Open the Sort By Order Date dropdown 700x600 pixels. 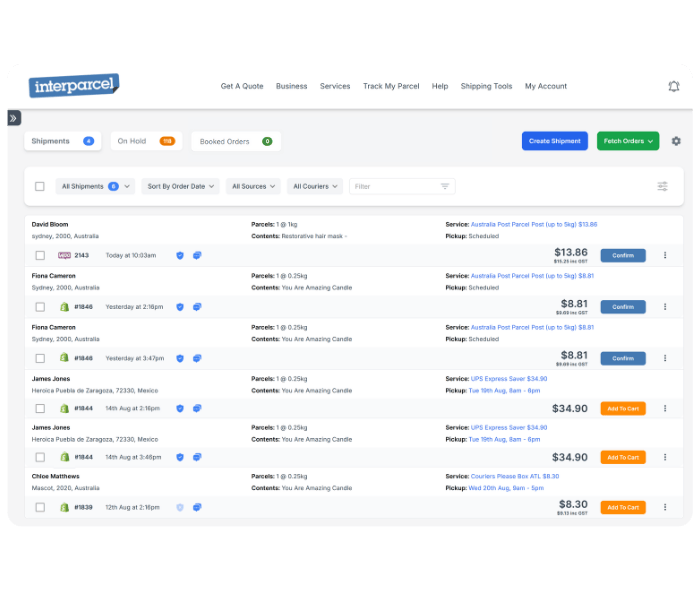click(181, 186)
